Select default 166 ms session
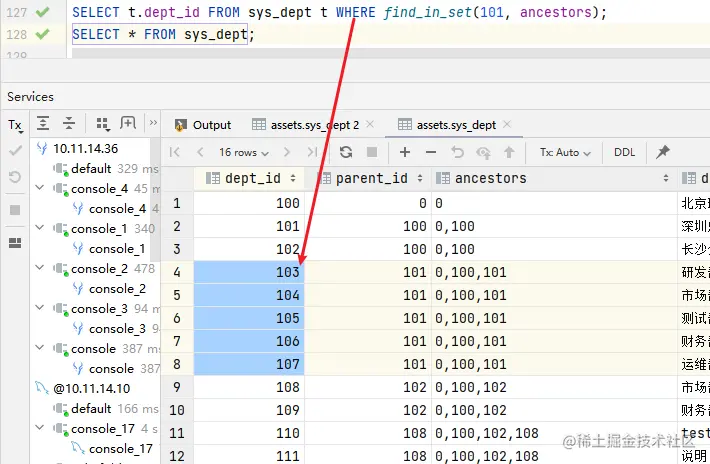 coord(106,409)
